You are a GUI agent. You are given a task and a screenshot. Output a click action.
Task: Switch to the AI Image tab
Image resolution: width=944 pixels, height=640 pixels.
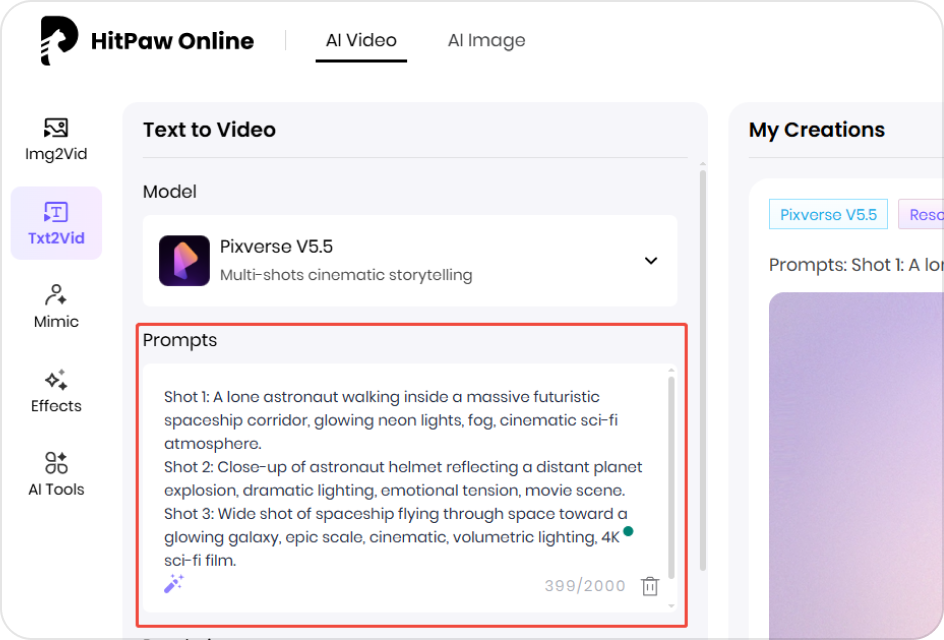pyautogui.click(x=487, y=40)
